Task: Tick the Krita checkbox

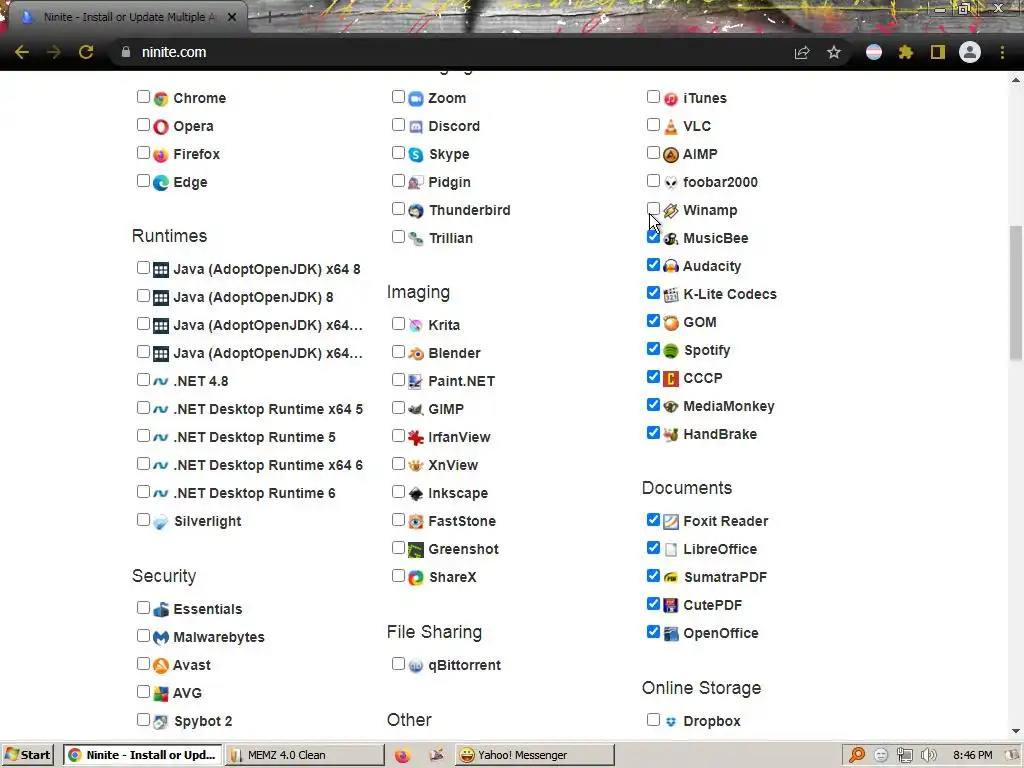Action: [398, 324]
